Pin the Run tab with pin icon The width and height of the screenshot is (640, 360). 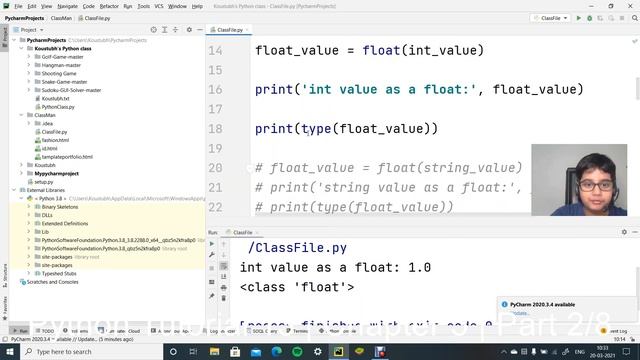coord(211,296)
